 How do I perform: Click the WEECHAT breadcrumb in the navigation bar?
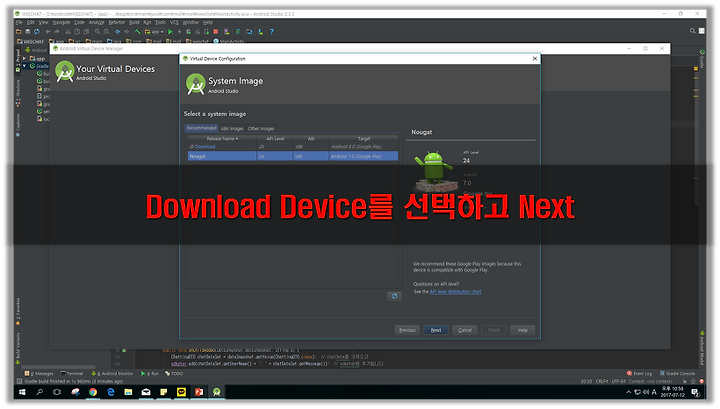pos(30,41)
